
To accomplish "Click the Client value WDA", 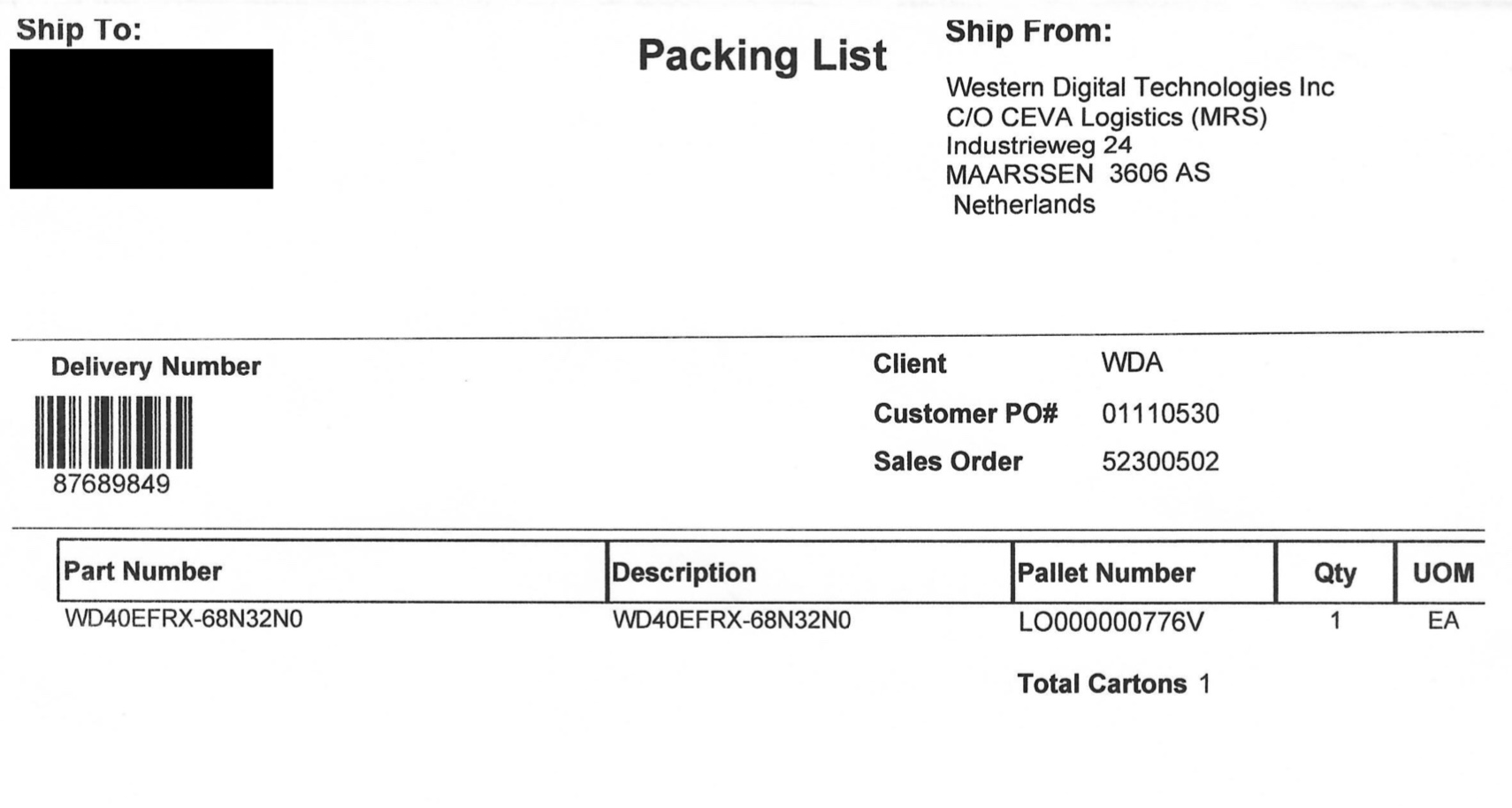I will (1132, 362).
